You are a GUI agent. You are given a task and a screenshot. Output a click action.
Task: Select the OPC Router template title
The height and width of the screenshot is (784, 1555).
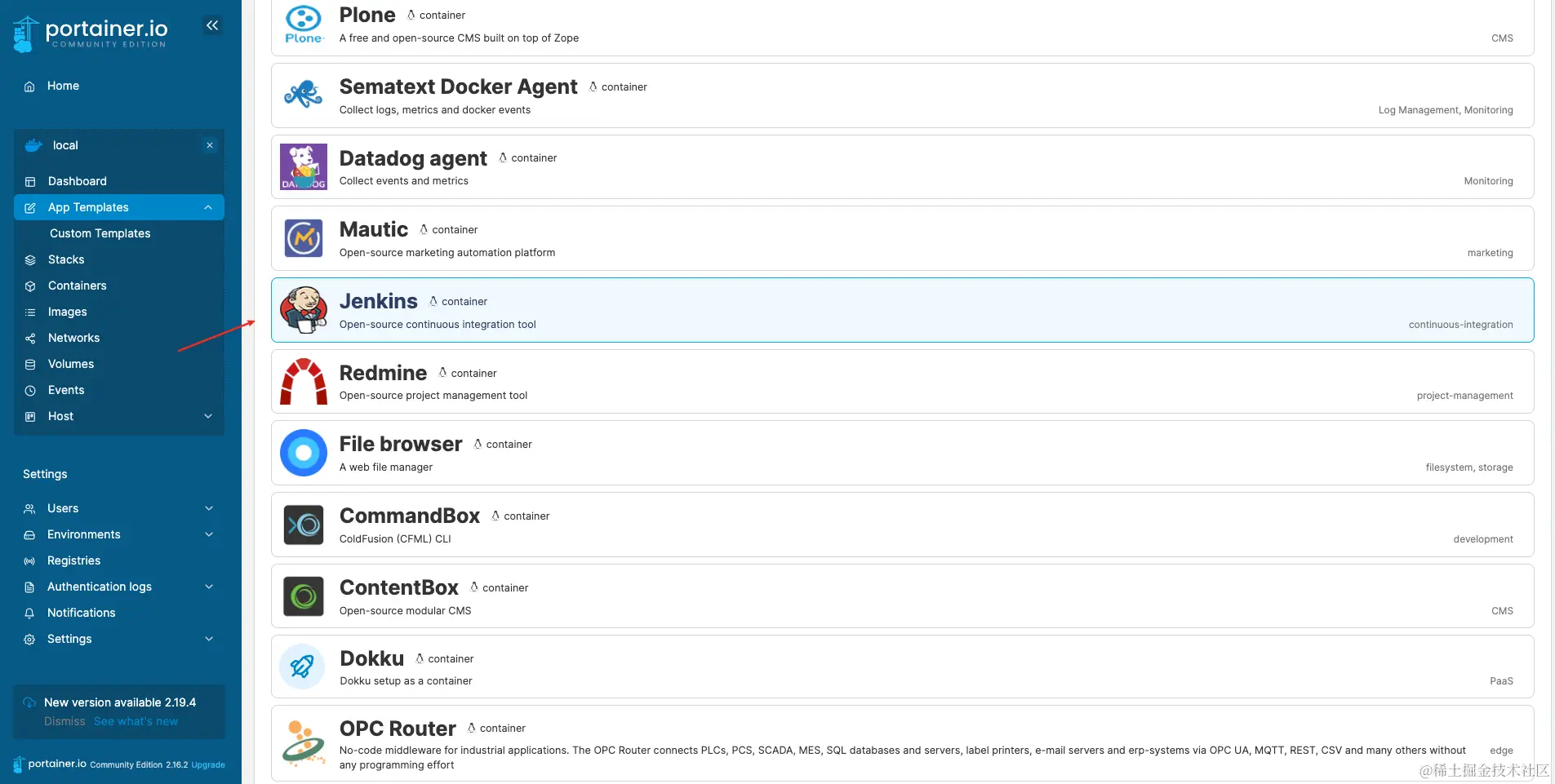[x=398, y=729]
